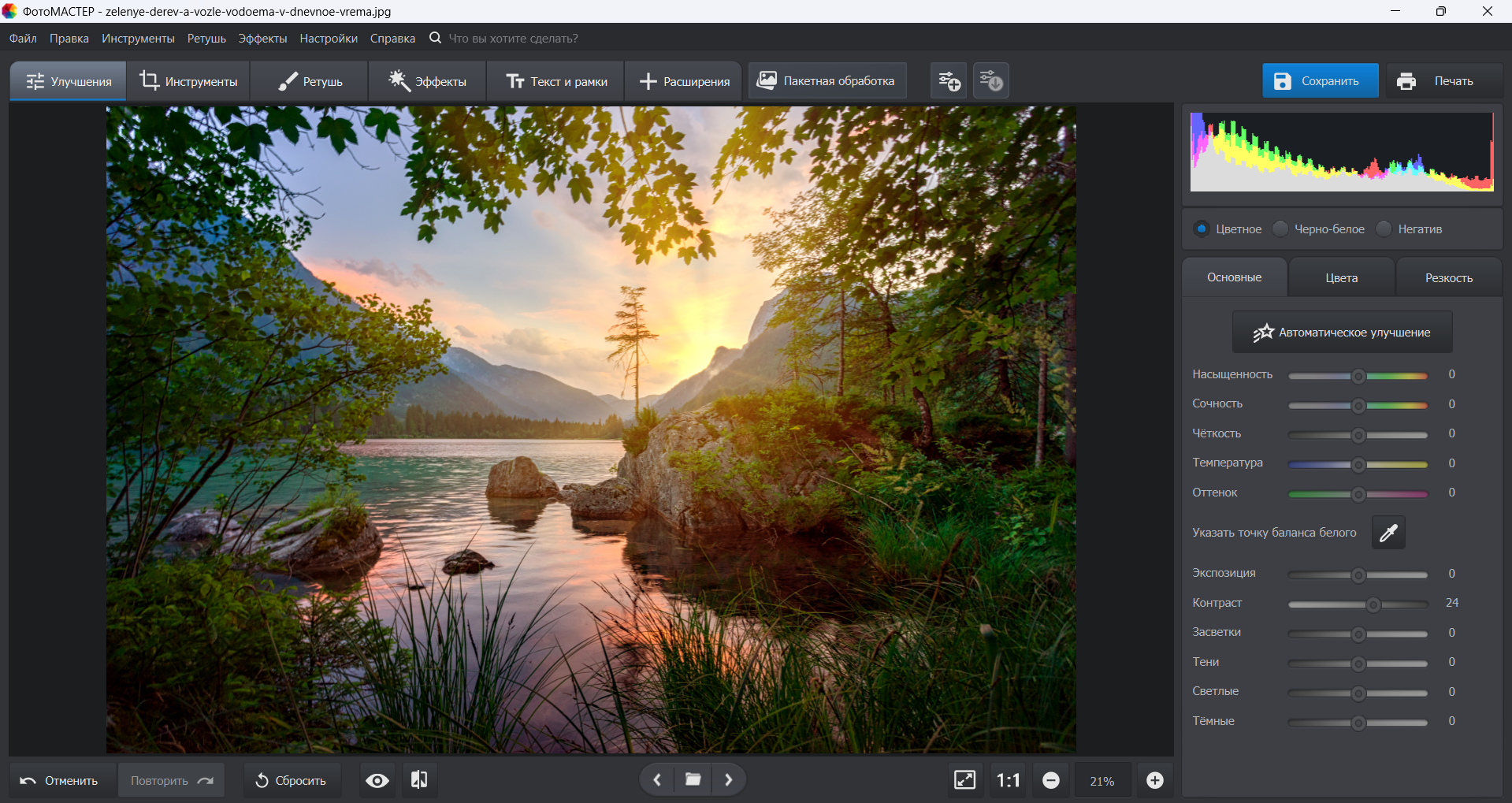This screenshot has width=1512, height=803.
Task: Open Пакетная обработка batch processing
Action: click(827, 80)
